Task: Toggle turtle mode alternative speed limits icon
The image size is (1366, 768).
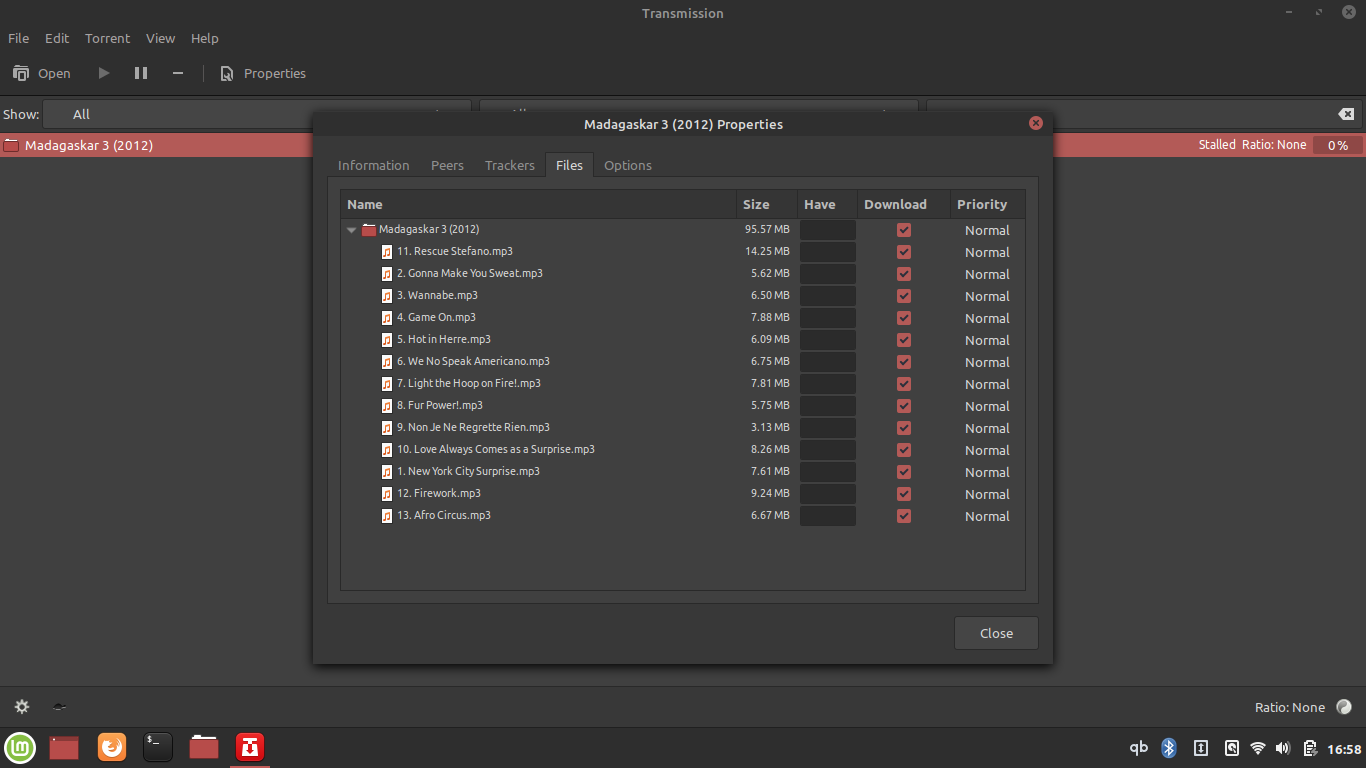Action: pos(60,707)
